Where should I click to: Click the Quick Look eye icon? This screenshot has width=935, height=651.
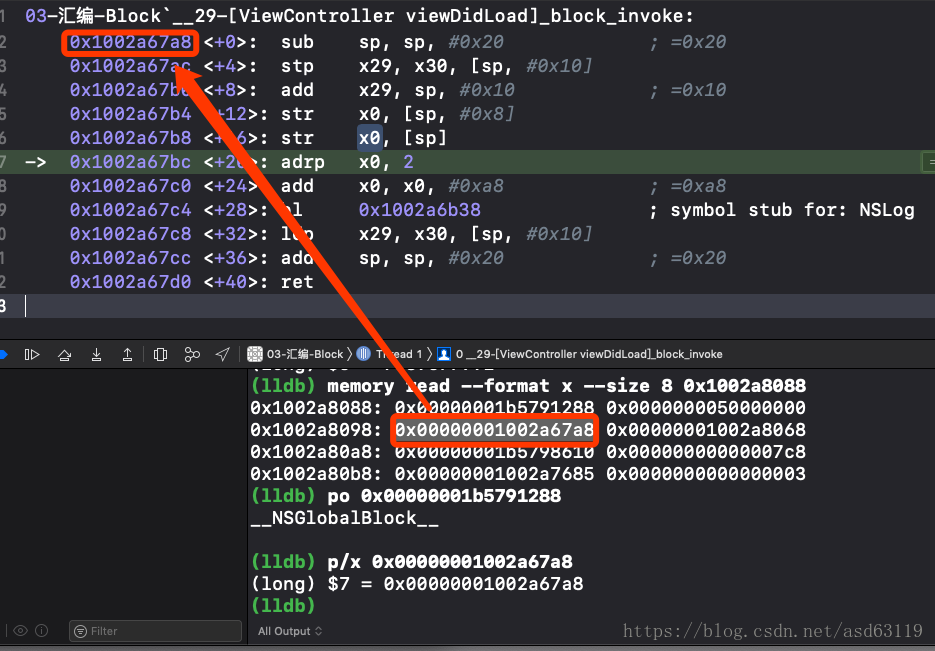click(20, 631)
